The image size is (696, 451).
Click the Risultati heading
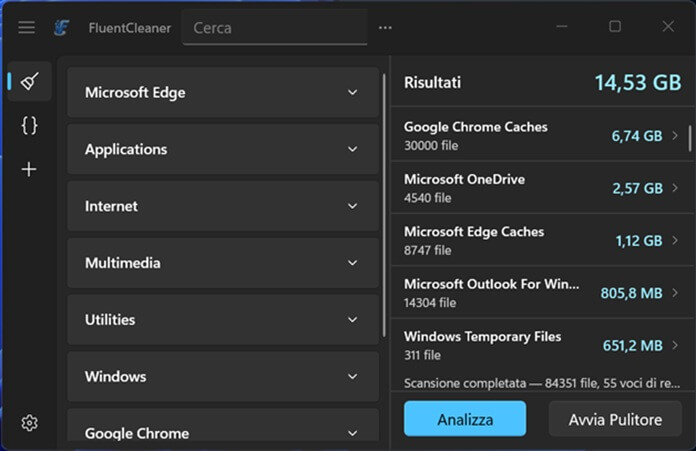click(432, 83)
